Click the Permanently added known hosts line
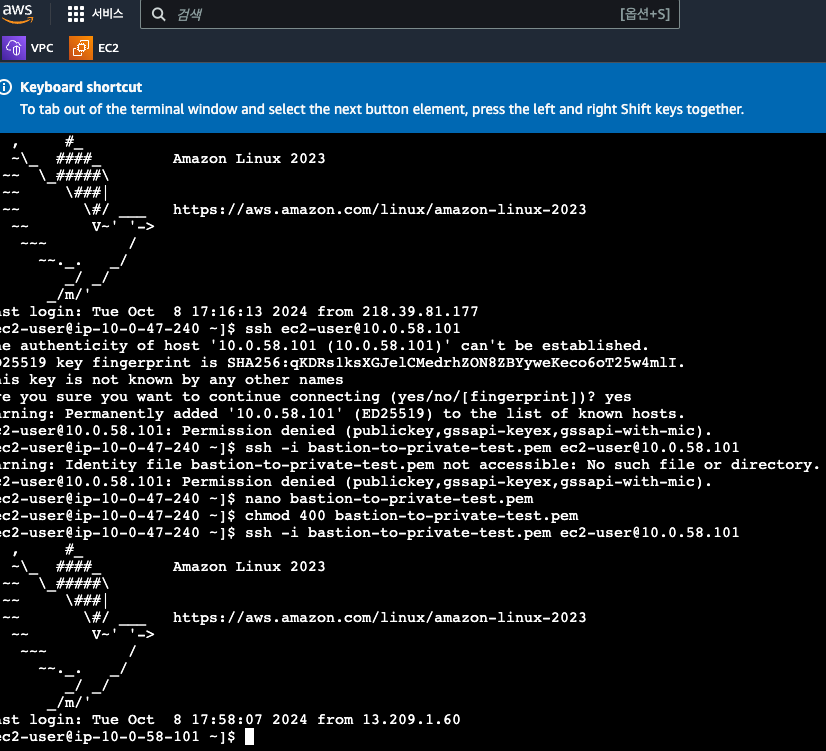Image resolution: width=826 pixels, height=751 pixels. [x=342, y=413]
